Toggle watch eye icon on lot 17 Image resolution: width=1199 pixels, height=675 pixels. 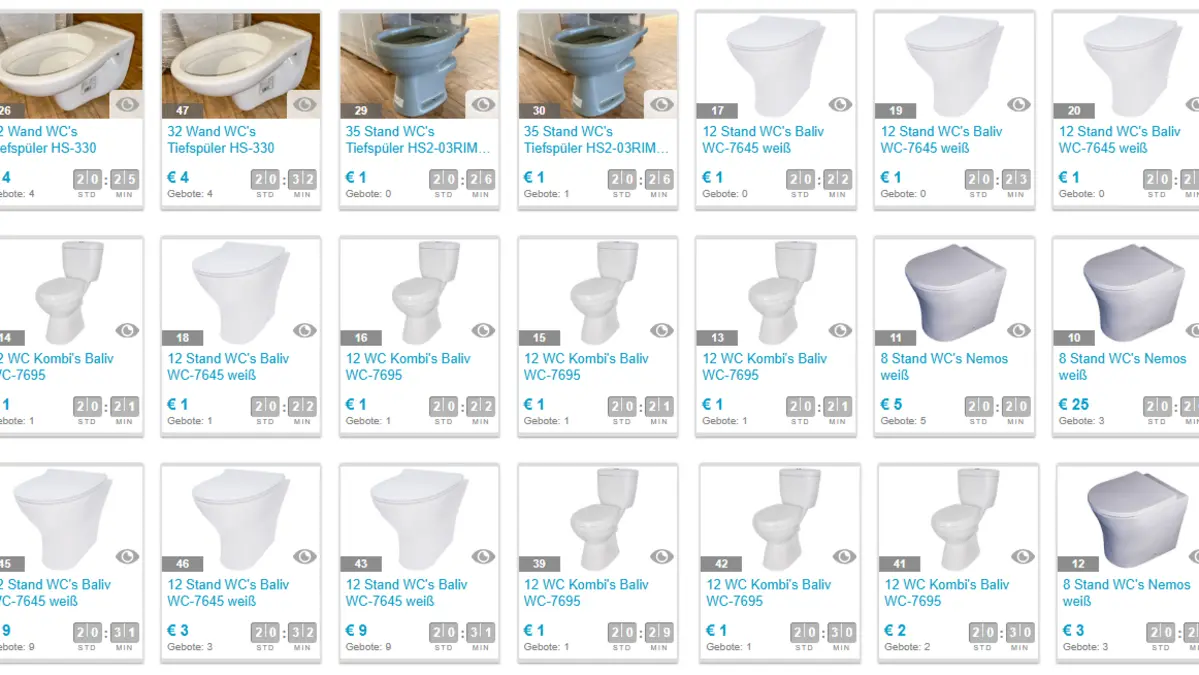point(840,104)
